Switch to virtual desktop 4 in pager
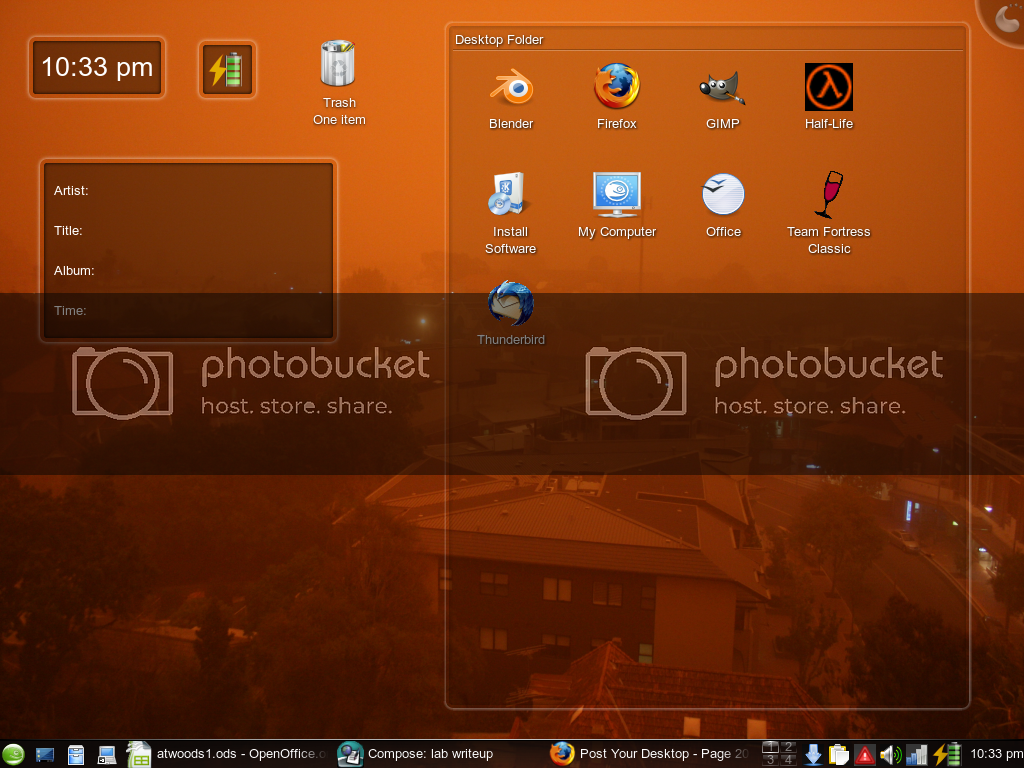The height and width of the screenshot is (768, 1024). pos(788,760)
